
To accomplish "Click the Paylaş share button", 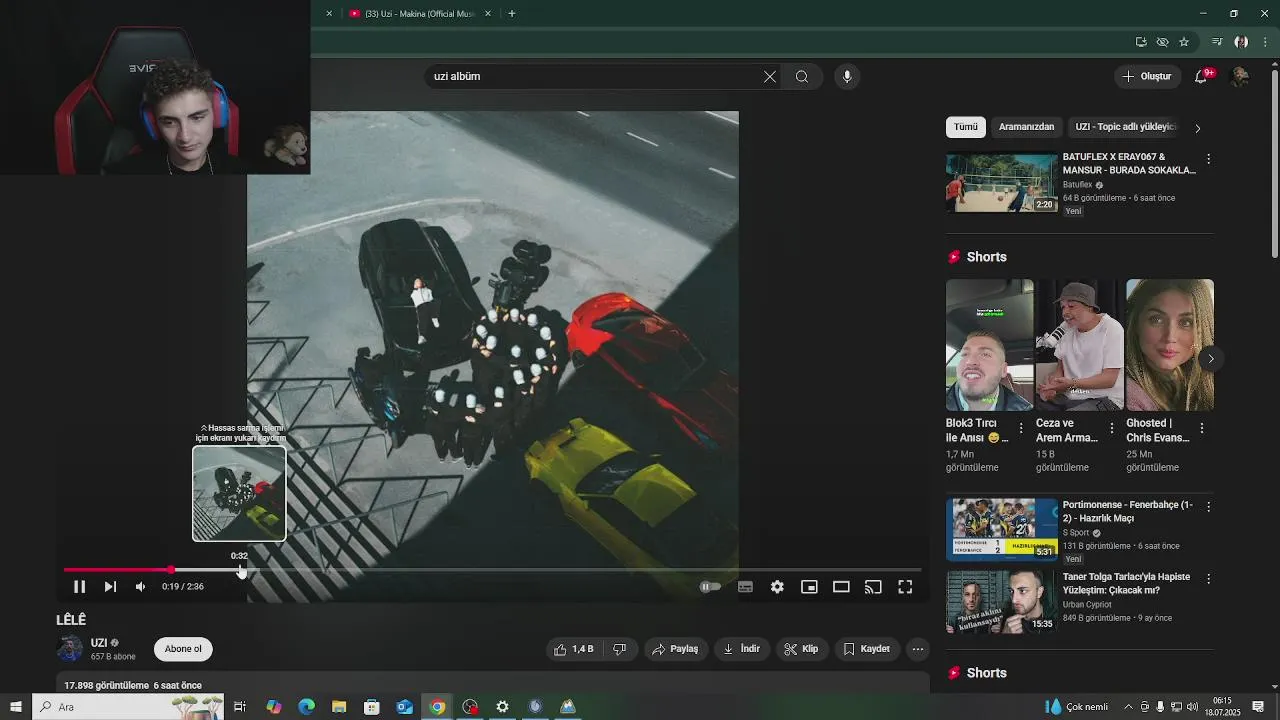I will (x=675, y=649).
